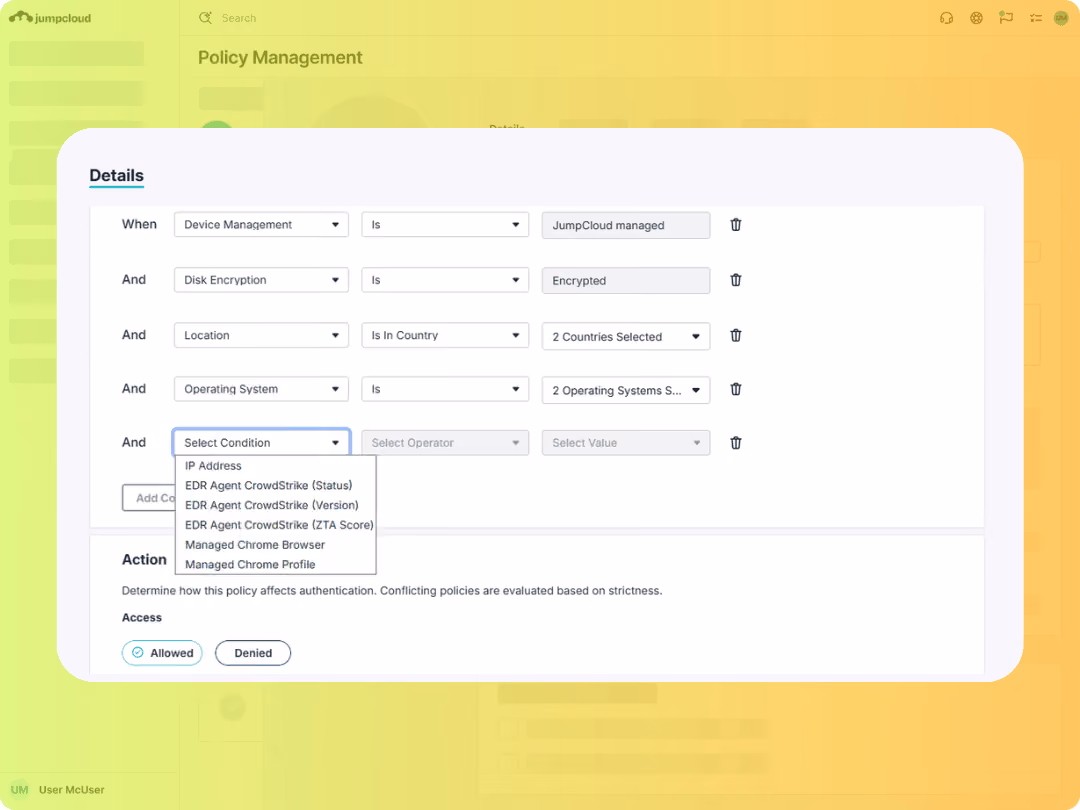Viewport: 1080px width, 810px height.
Task: Switch to the Details tab
Action: (116, 176)
